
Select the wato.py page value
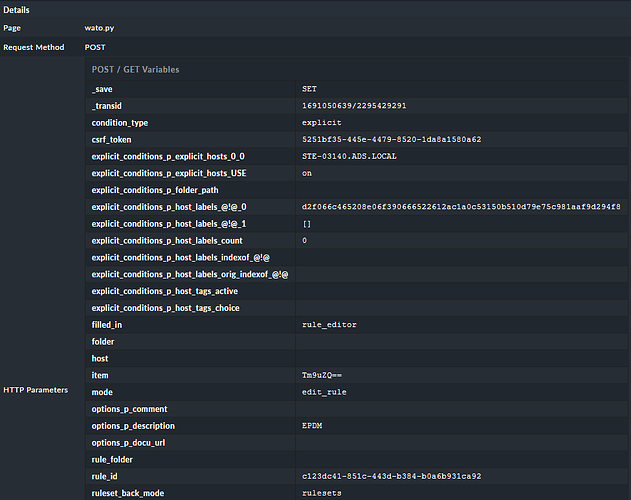point(101,28)
